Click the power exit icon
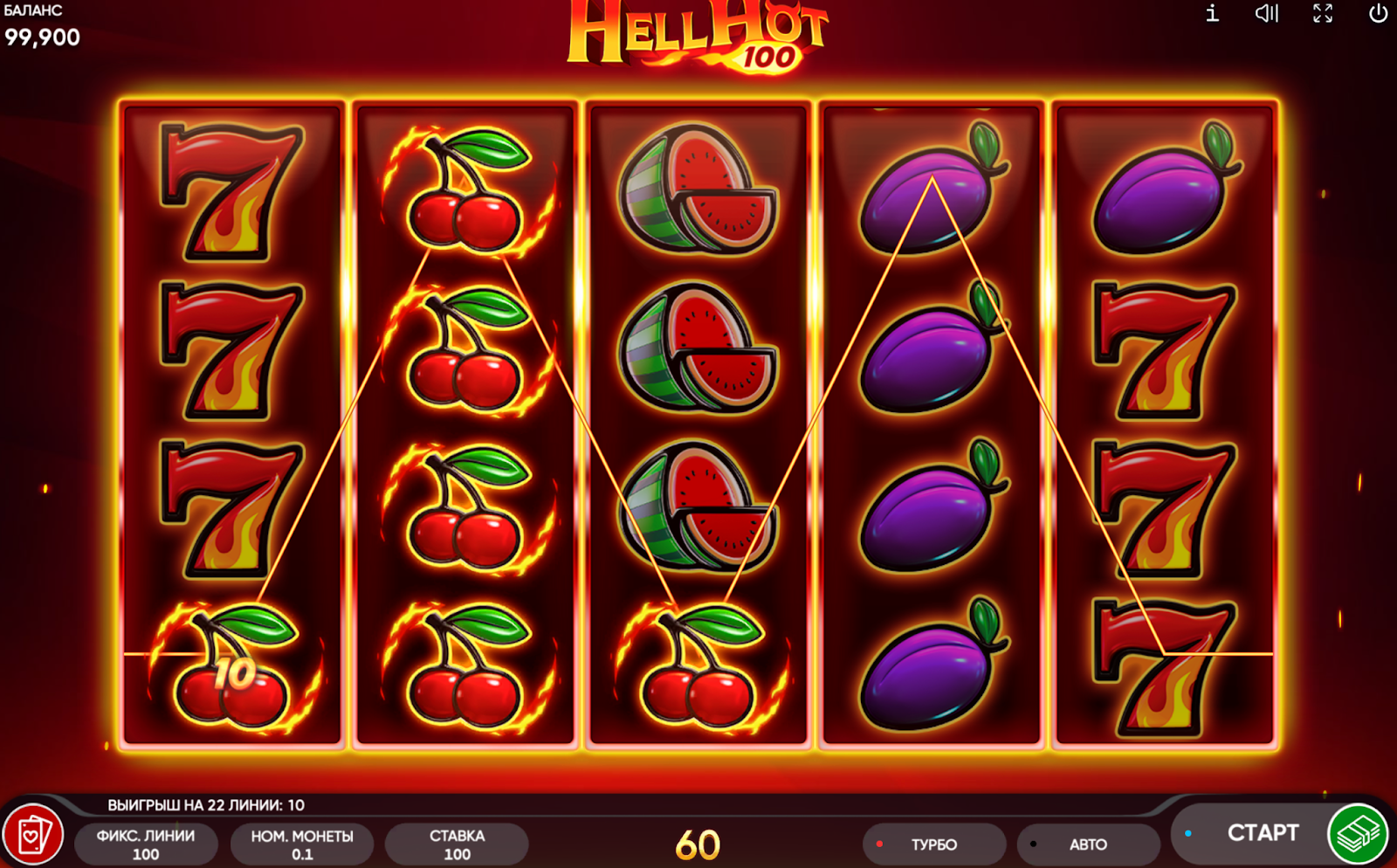 (1379, 13)
